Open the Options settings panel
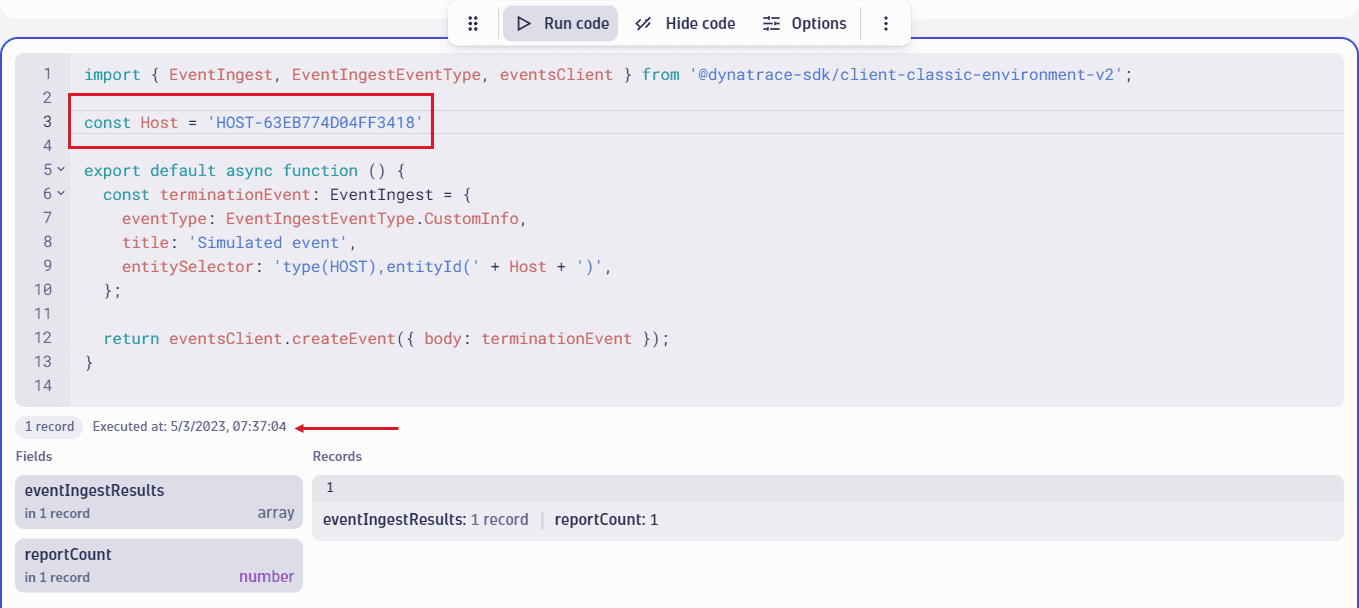The image size is (1359, 608). [804, 24]
